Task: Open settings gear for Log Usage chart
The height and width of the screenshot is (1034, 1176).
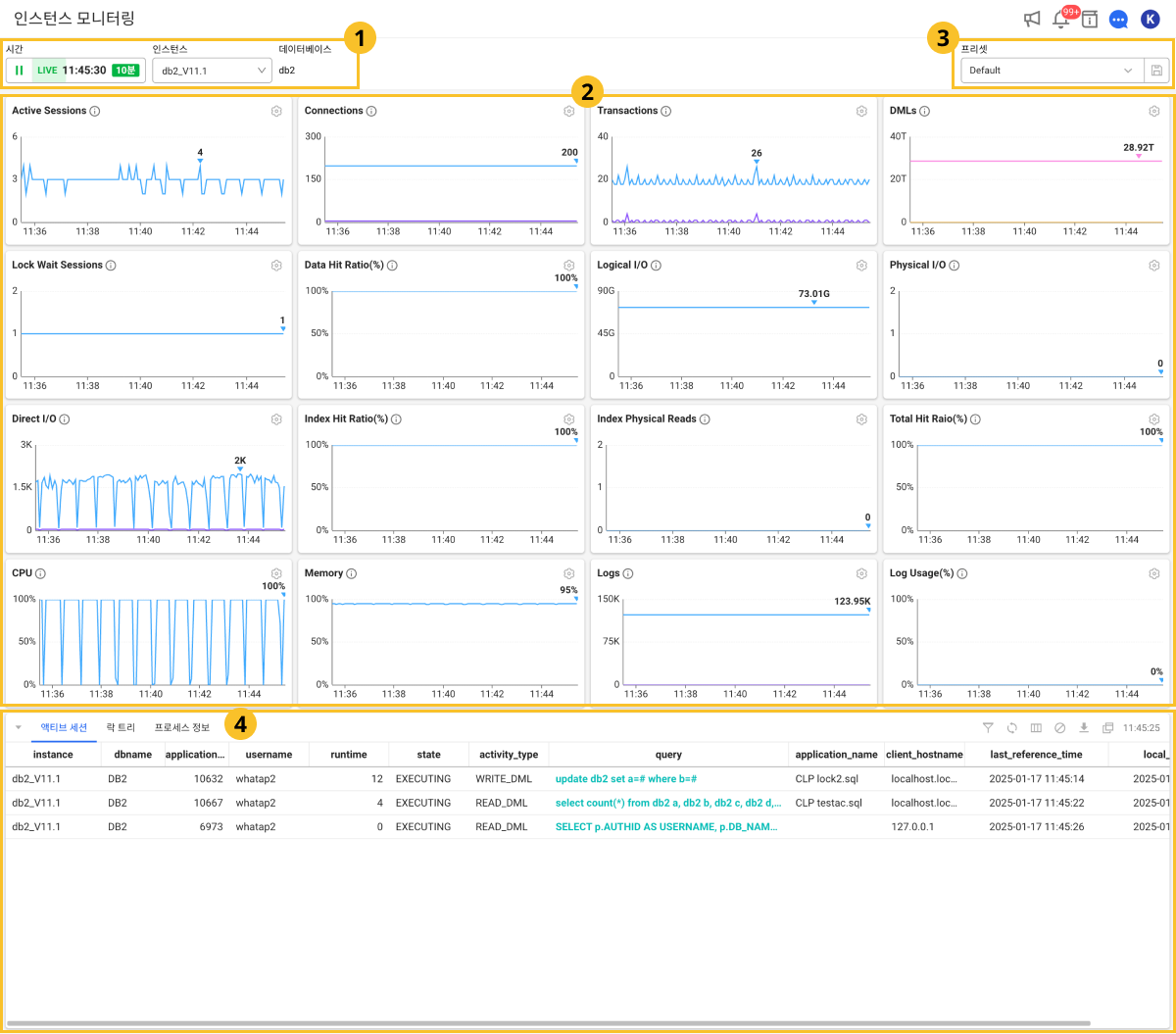Action: 1154,573
